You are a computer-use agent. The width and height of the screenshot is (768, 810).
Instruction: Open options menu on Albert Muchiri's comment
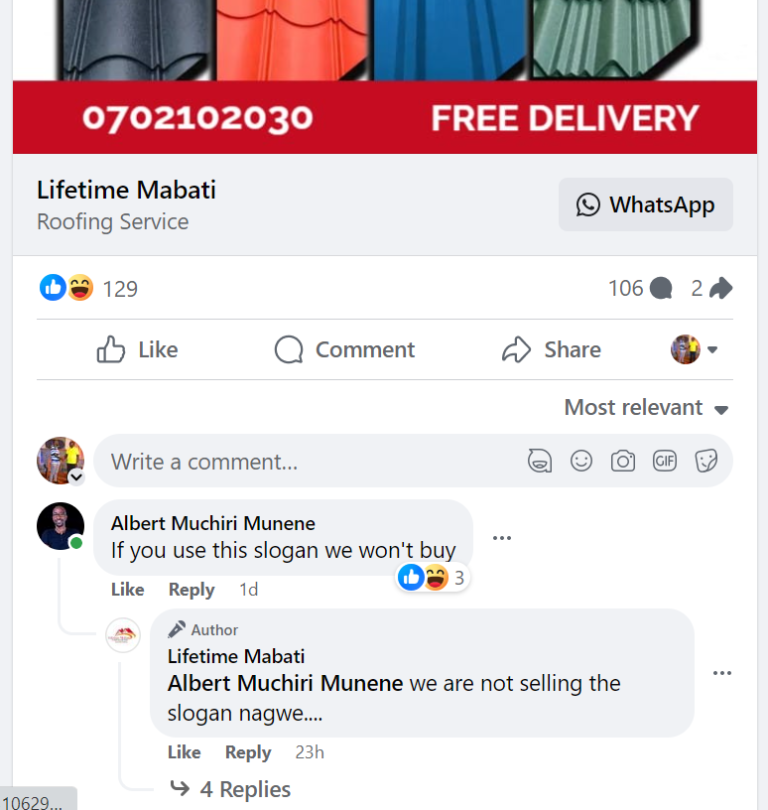502,537
